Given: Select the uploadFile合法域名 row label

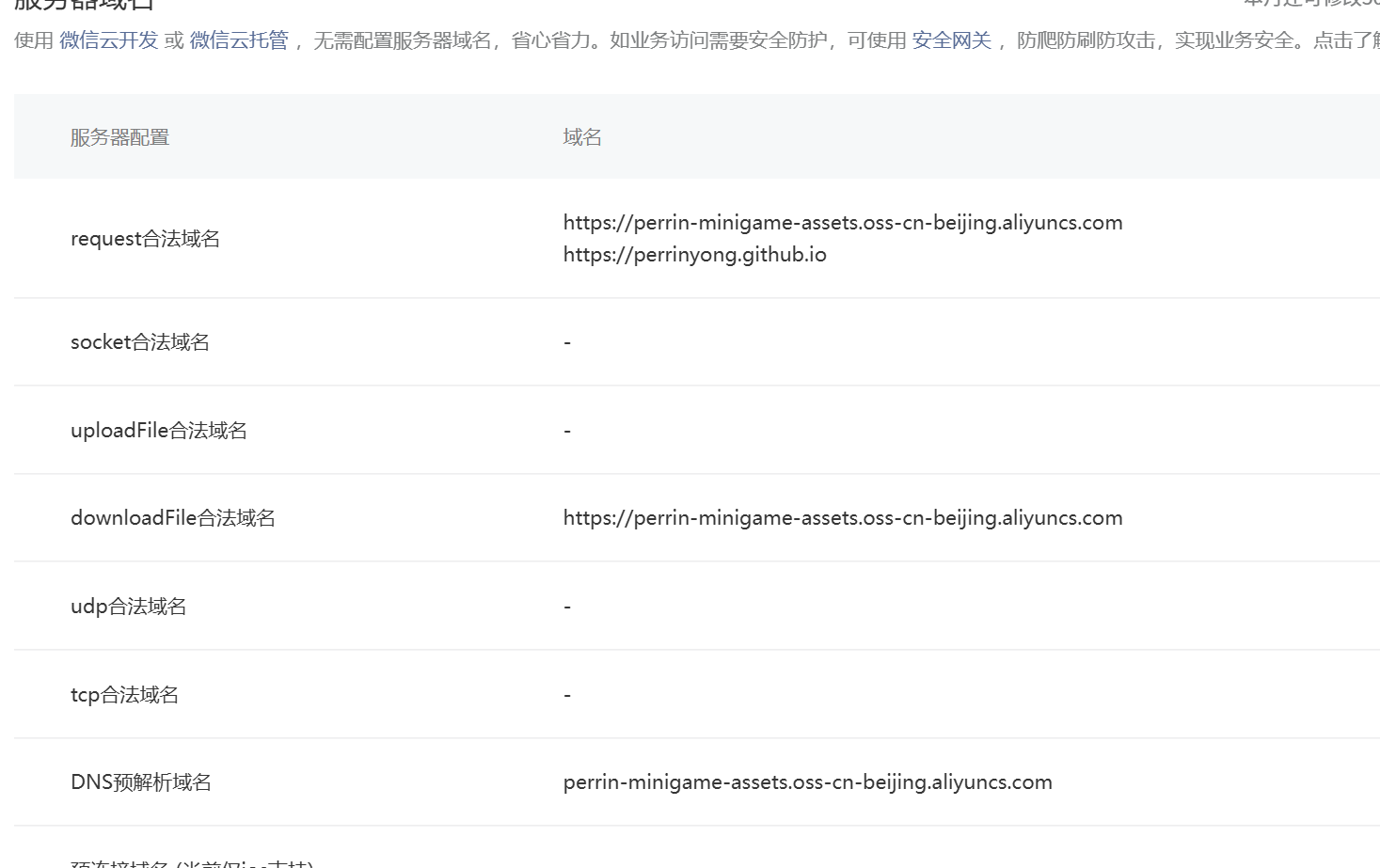Looking at the screenshot, I should pyautogui.click(x=159, y=431).
